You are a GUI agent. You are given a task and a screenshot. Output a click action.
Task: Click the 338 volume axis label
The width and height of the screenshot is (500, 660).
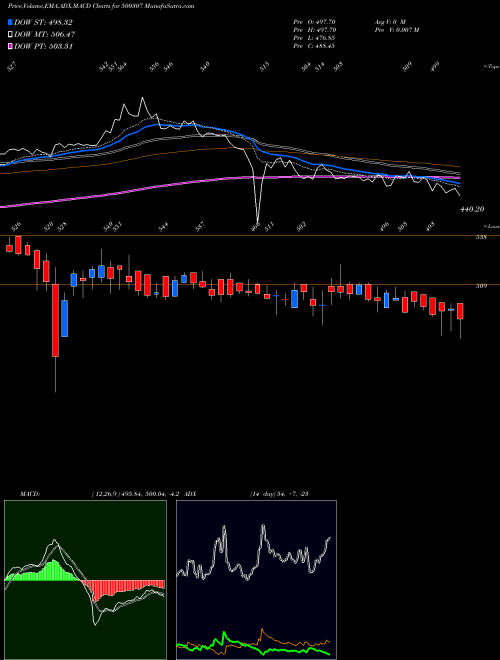tap(481, 237)
